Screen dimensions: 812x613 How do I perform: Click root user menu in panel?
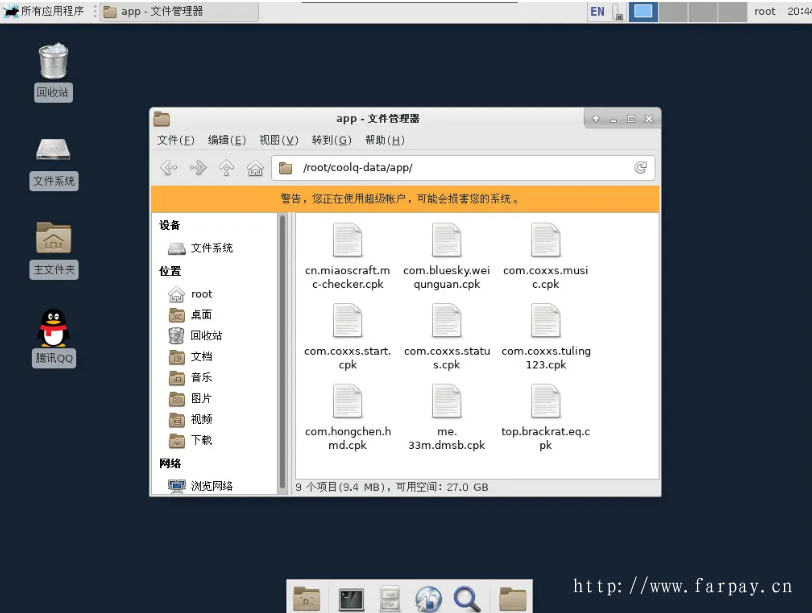tap(765, 11)
